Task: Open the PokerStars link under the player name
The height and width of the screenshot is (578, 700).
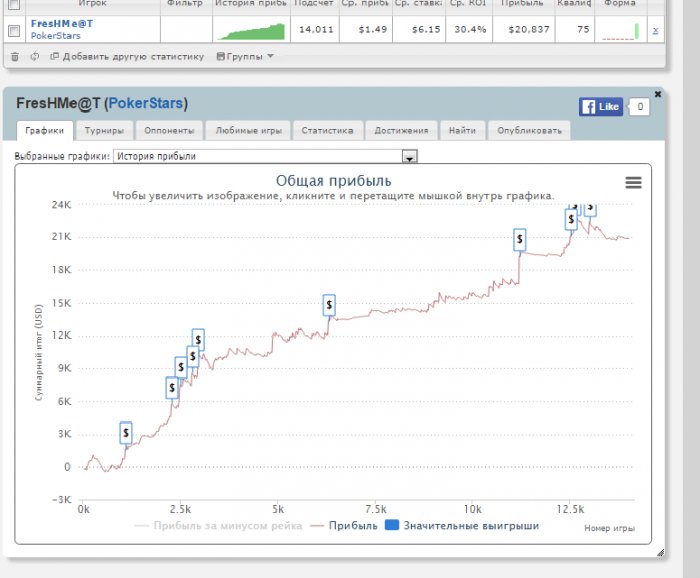Action: point(55,36)
